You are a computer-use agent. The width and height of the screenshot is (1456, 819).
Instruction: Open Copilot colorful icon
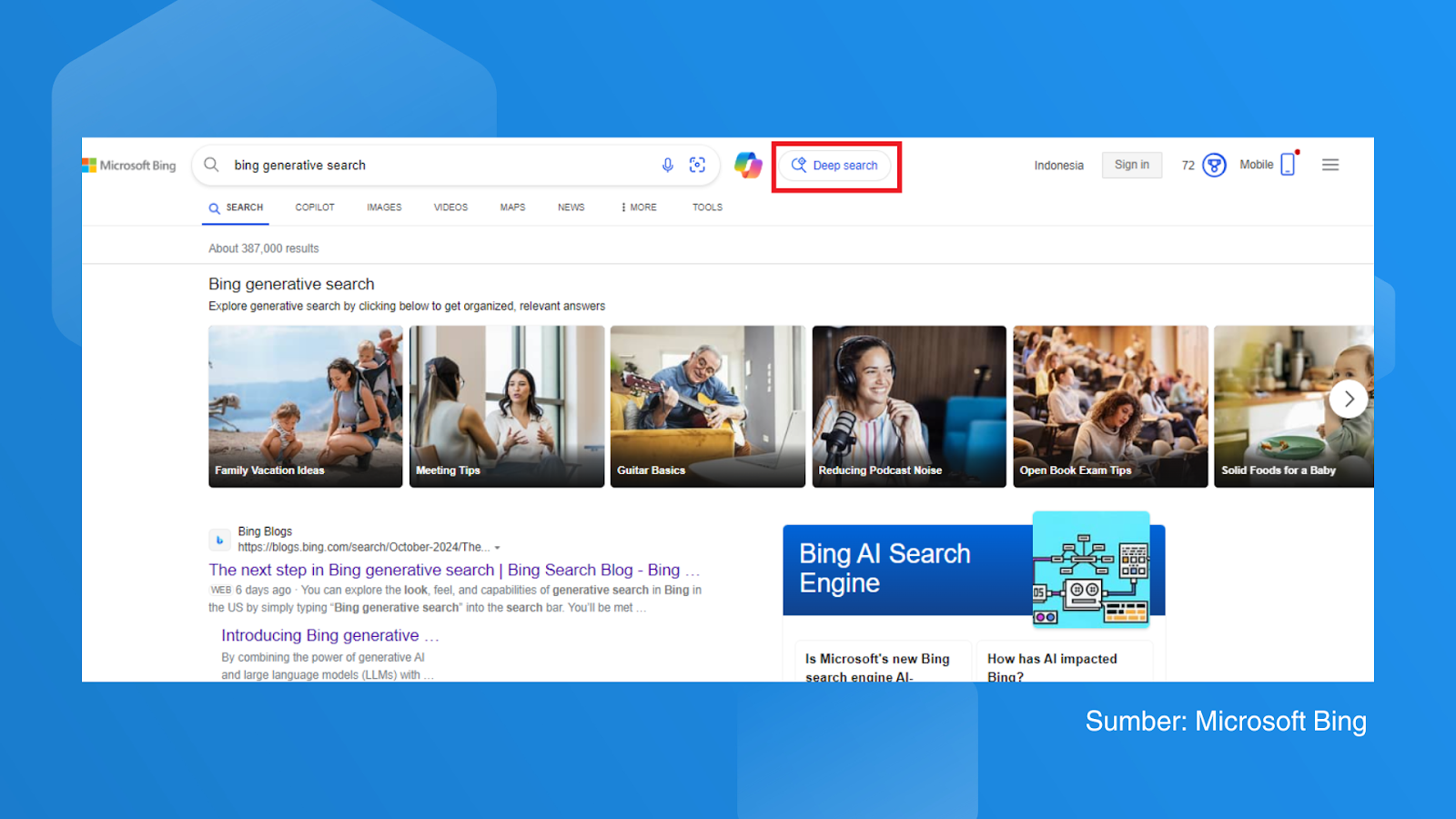coord(748,165)
